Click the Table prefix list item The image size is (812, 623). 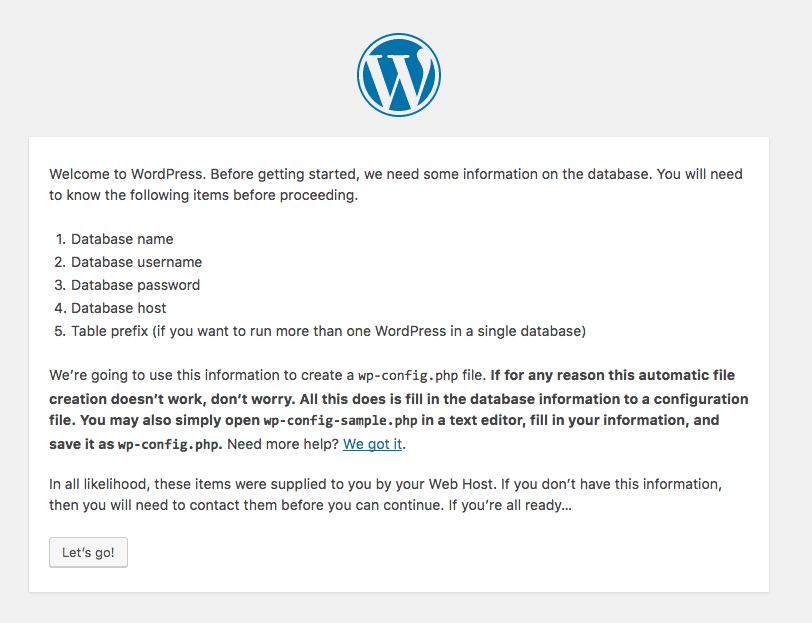(x=328, y=331)
